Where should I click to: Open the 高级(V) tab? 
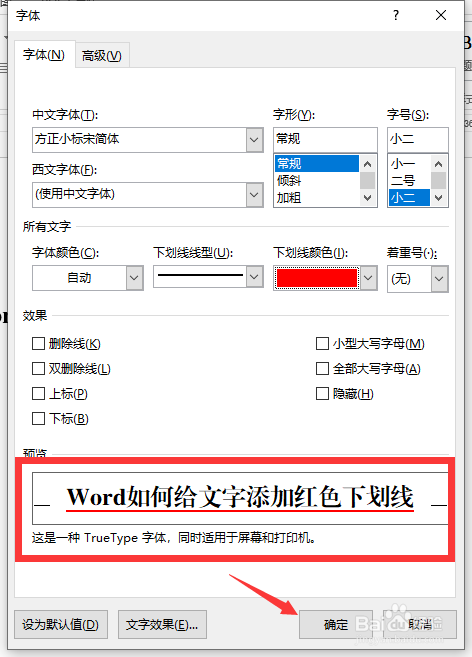click(102, 55)
